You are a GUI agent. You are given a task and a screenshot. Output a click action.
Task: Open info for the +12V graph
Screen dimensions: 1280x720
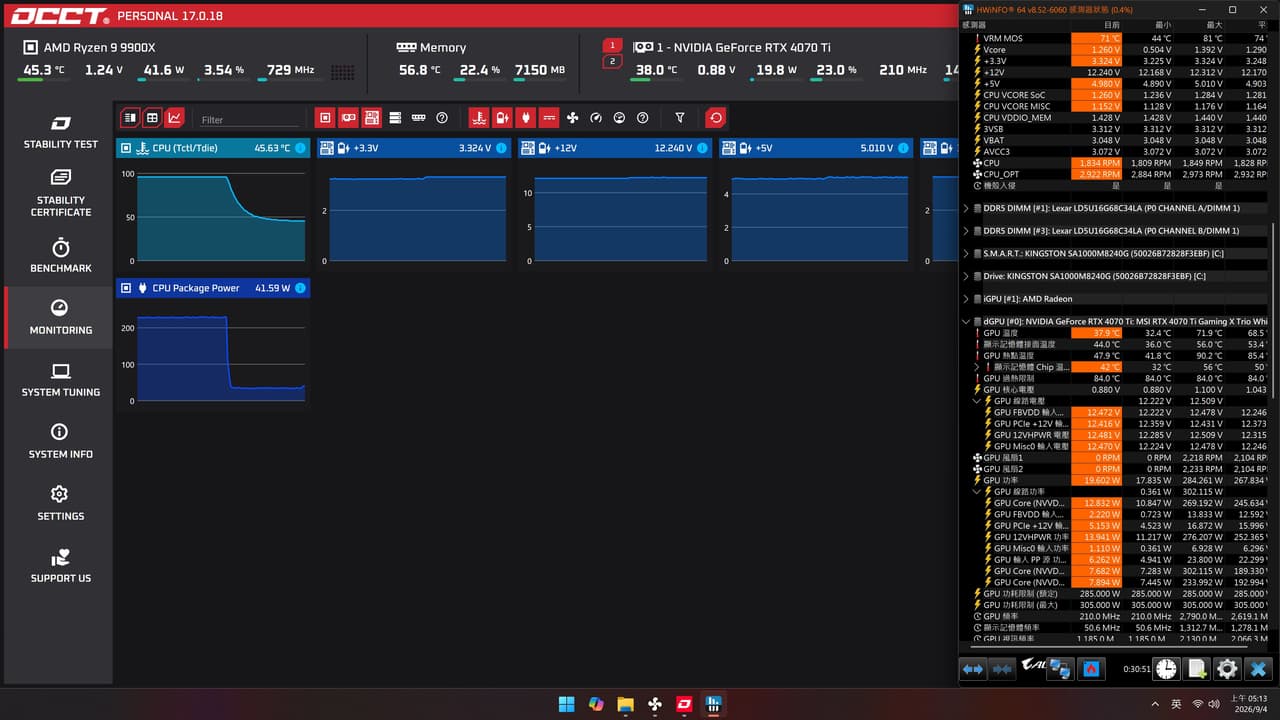pyautogui.click(x=703, y=148)
